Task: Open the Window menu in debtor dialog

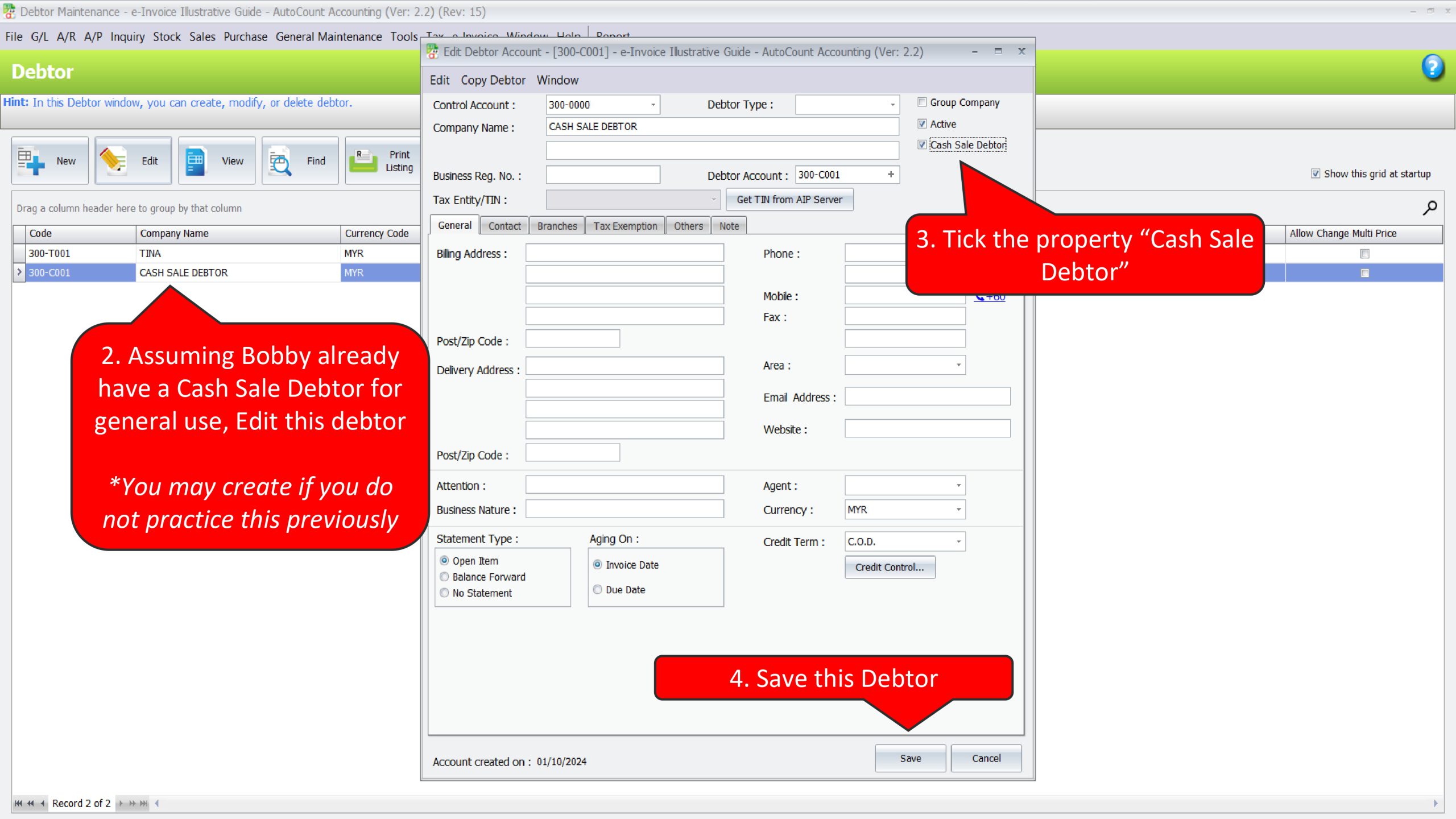Action: point(557,80)
